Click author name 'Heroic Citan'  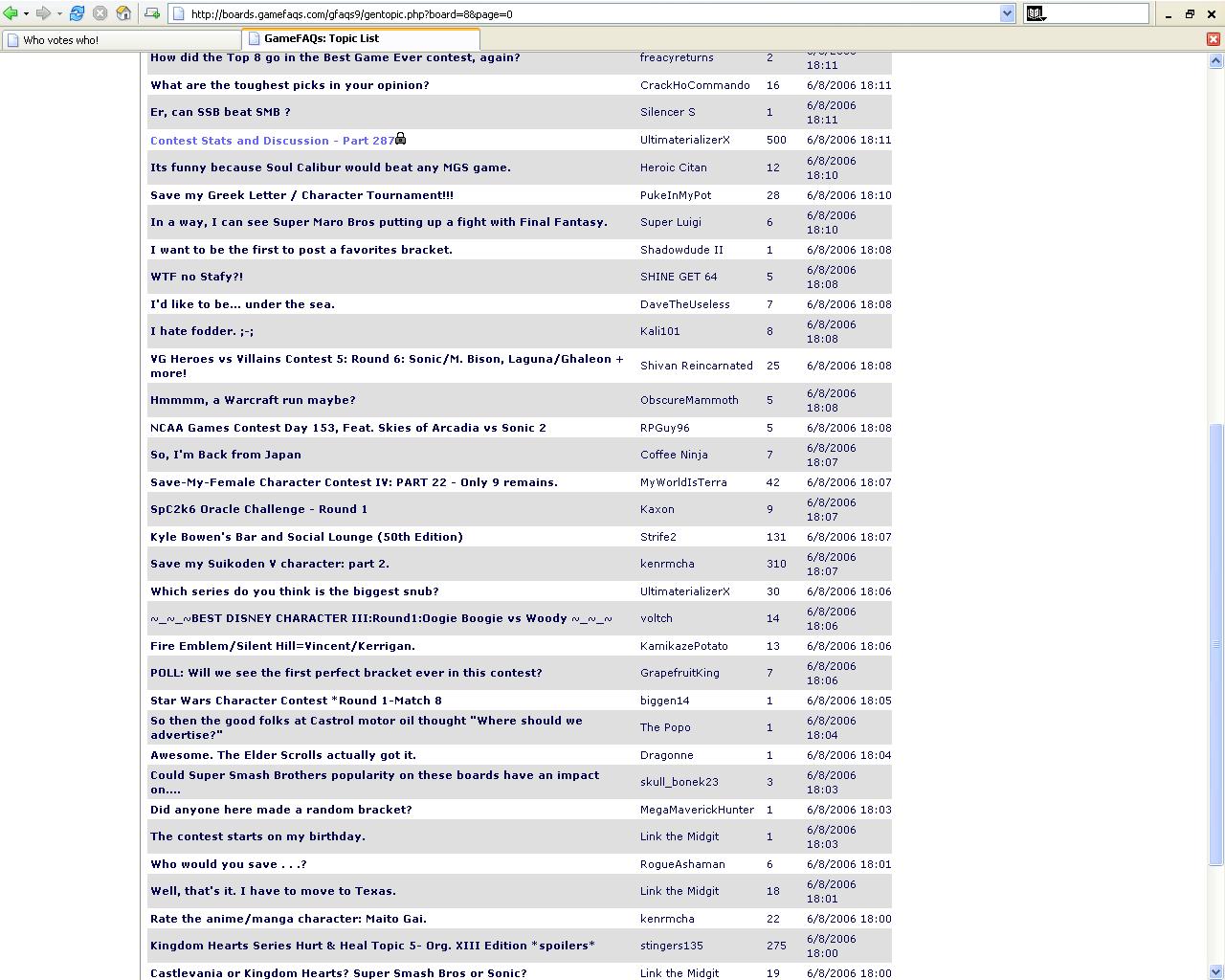pos(674,167)
